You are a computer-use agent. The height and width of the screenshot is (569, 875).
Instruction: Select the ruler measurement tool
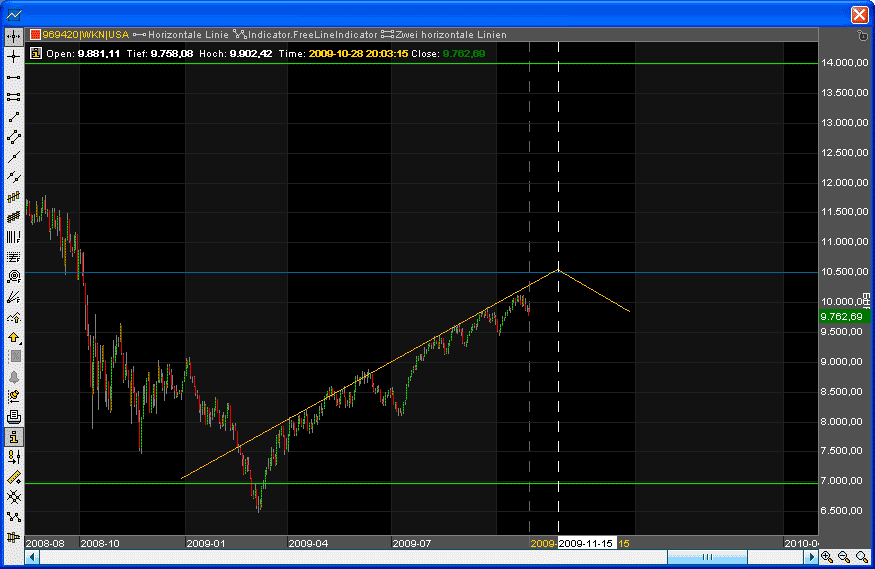pyautogui.click(x=14, y=477)
